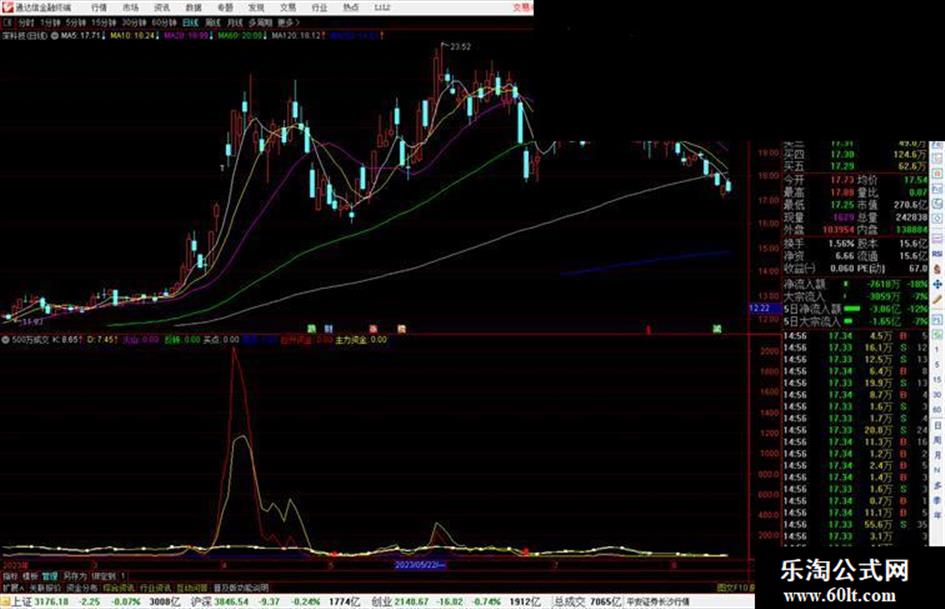This screenshot has width=945, height=609.
Task: Click the status bar icon left of 上证
Action: pos(6,601)
